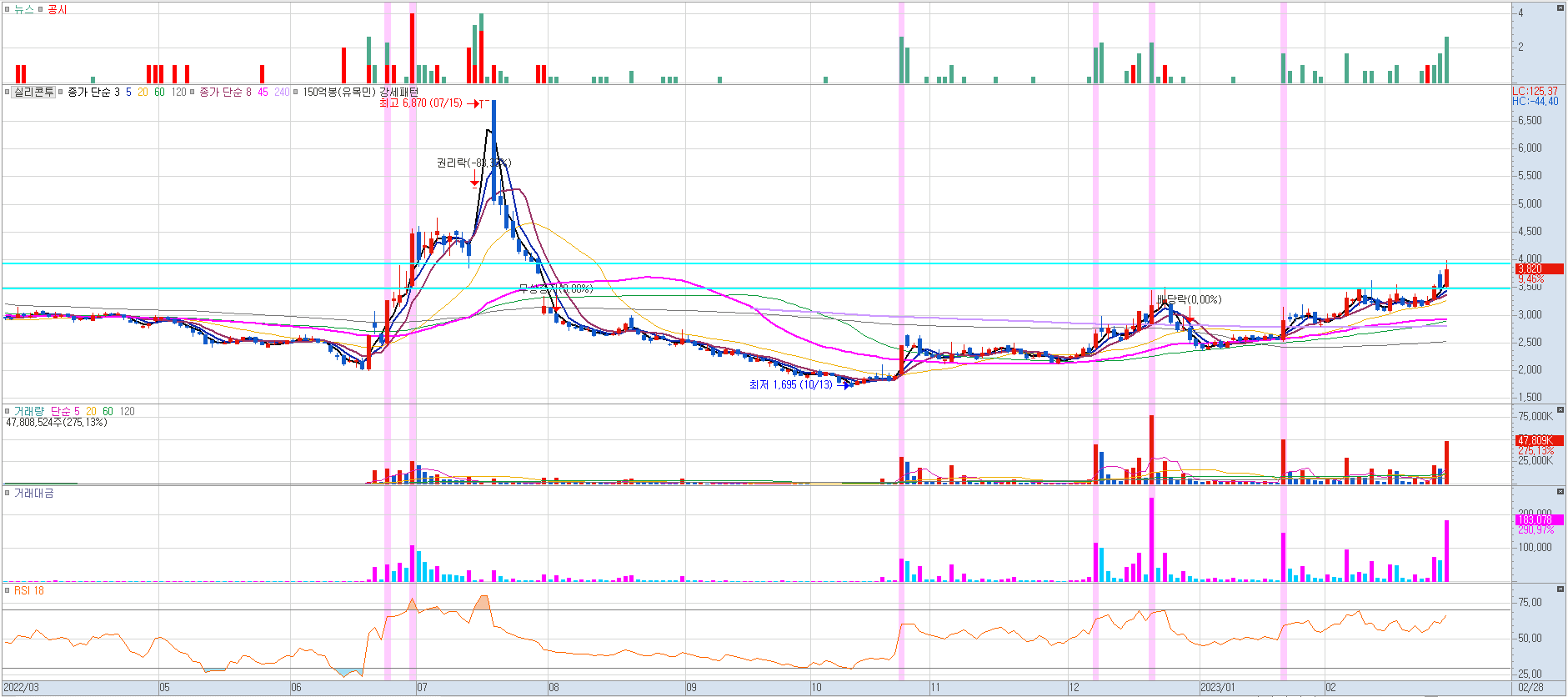The width and height of the screenshot is (1568, 697).
Task: Click the 권리락 ex-rights marker label
Action: 473,163
